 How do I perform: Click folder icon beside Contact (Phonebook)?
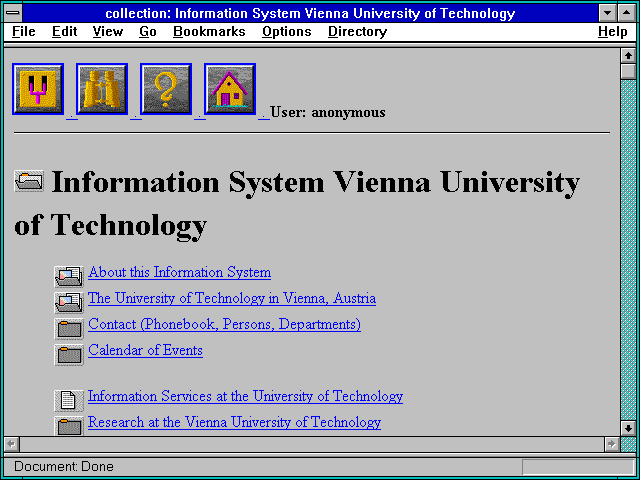click(x=69, y=329)
